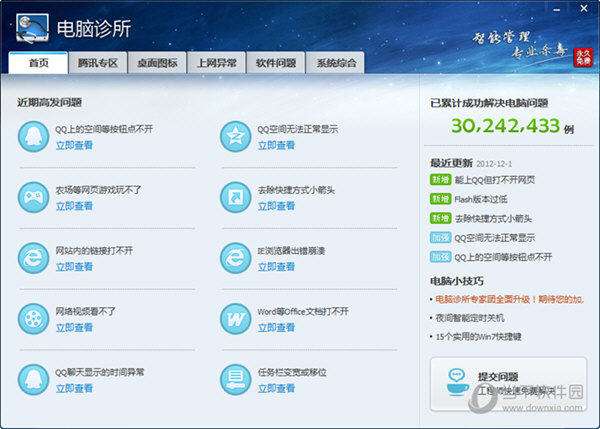Viewport: 600px width, 429px height.
Task: Click the 新增 badge next to Flash版本过低
Action: pyautogui.click(x=440, y=199)
